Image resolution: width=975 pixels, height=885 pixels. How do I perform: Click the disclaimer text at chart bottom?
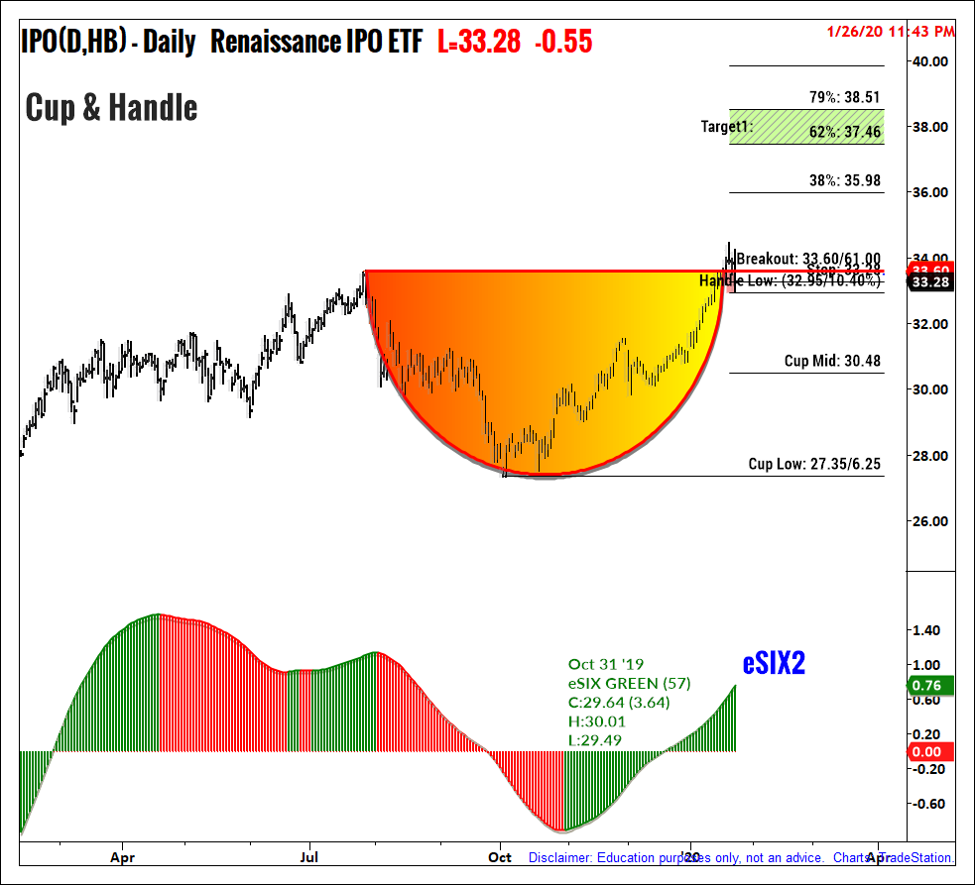(740, 858)
